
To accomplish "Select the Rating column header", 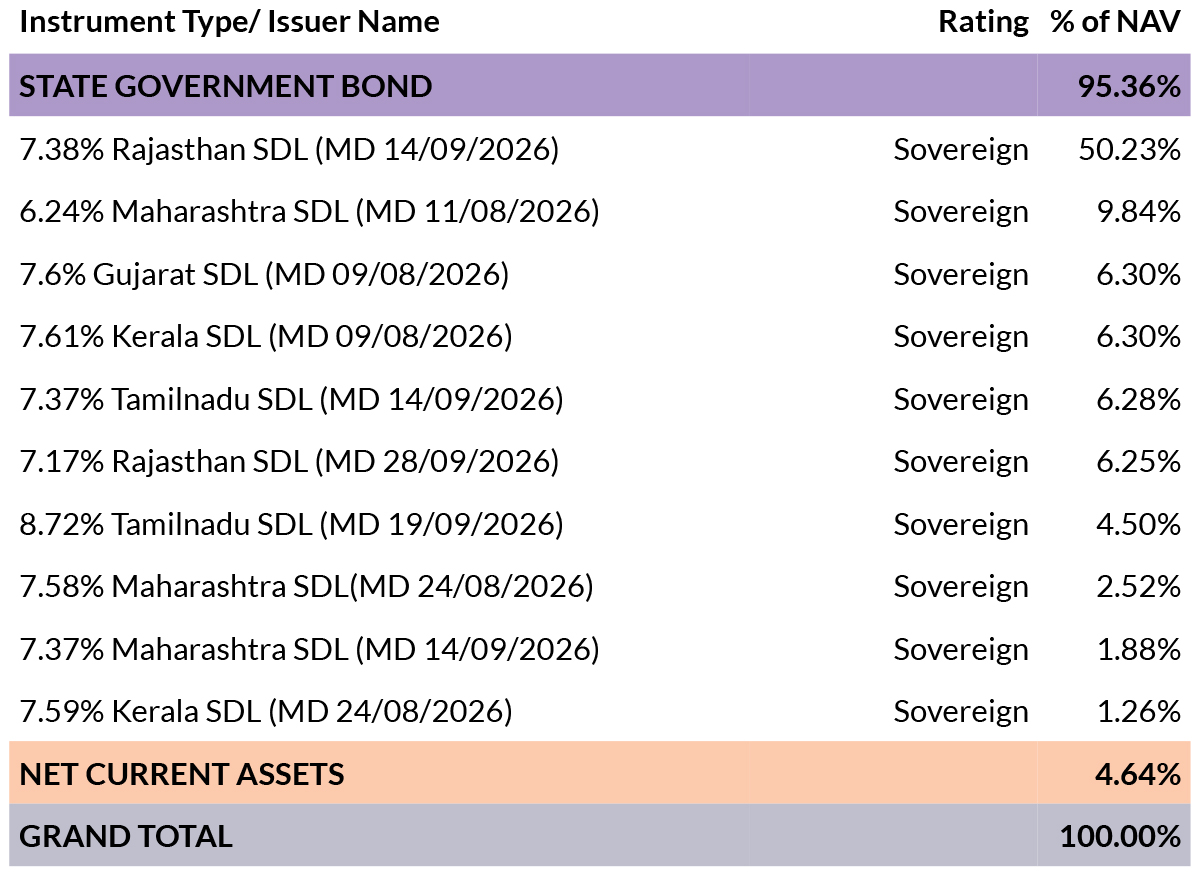I will (983, 22).
